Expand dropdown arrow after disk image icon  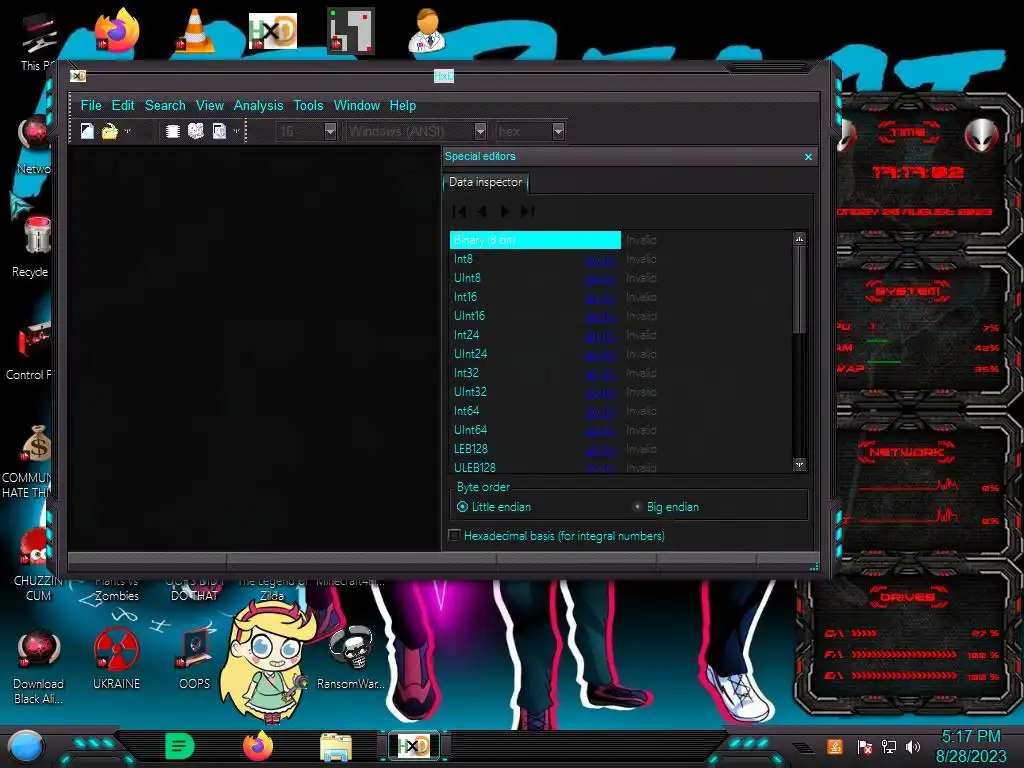coord(236,131)
